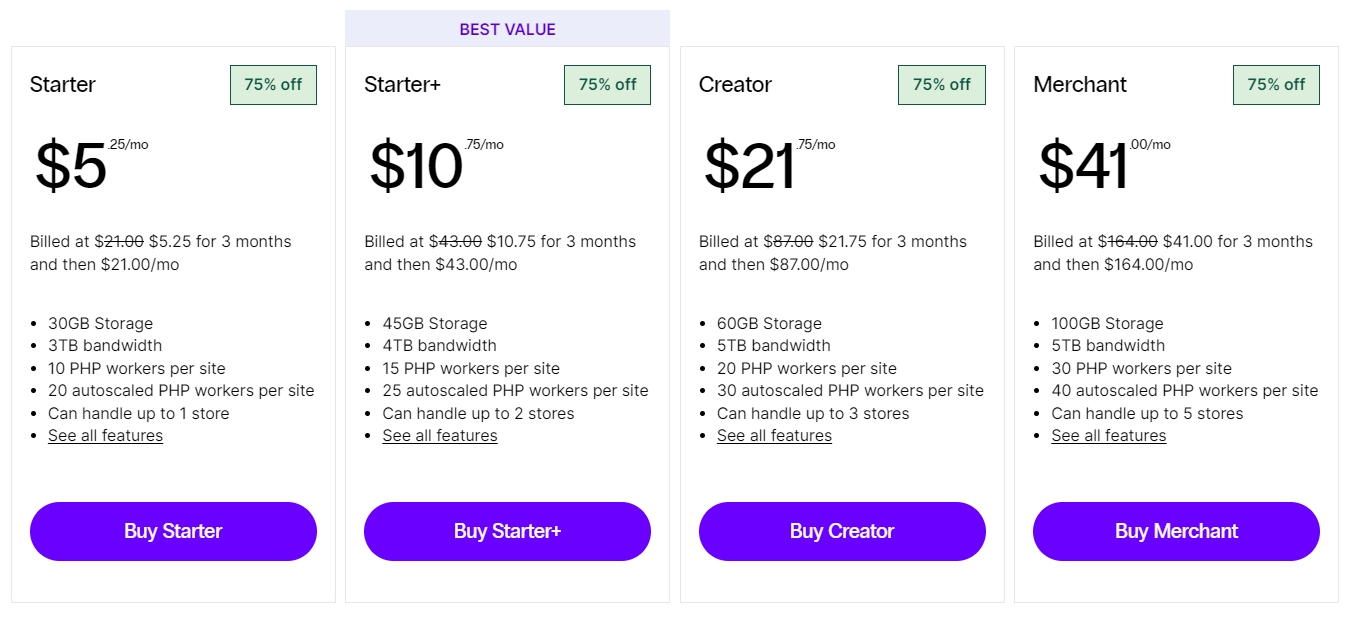Image resolution: width=1349 pixels, height=618 pixels.
Task: Click the 75% off badge on Starter+
Action: click(607, 85)
